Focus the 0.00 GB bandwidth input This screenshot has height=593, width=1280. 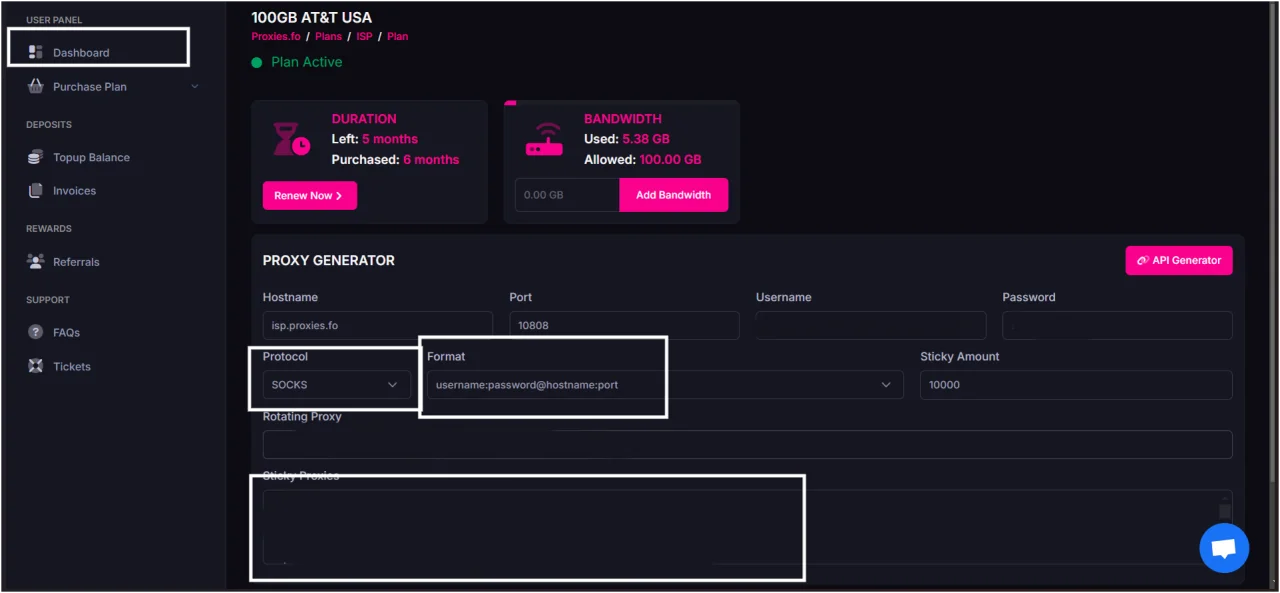[x=567, y=195]
